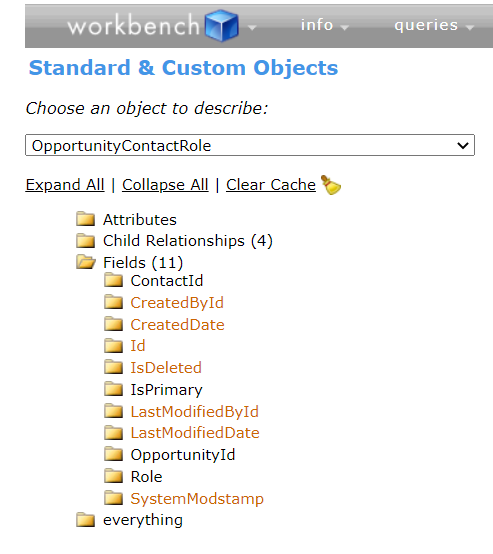
Task: Click the Clear Cache broom icon
Action: (331, 185)
